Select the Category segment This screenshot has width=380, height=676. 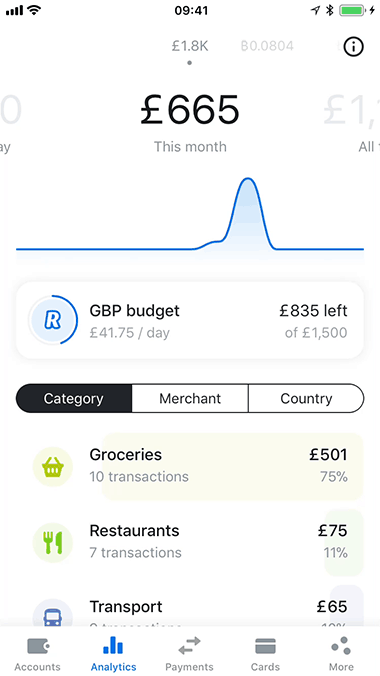pyautogui.click(x=74, y=398)
